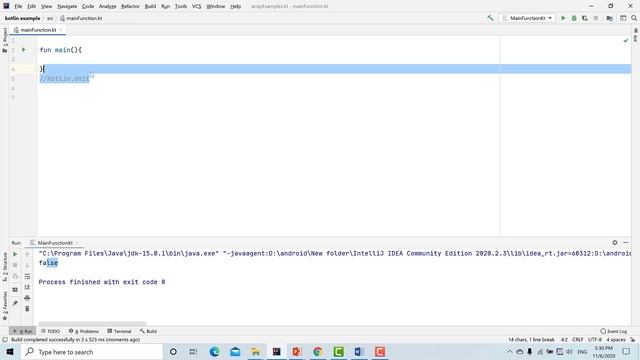
Task: Open Search Everywhere magnifier
Action: [x=634, y=18]
